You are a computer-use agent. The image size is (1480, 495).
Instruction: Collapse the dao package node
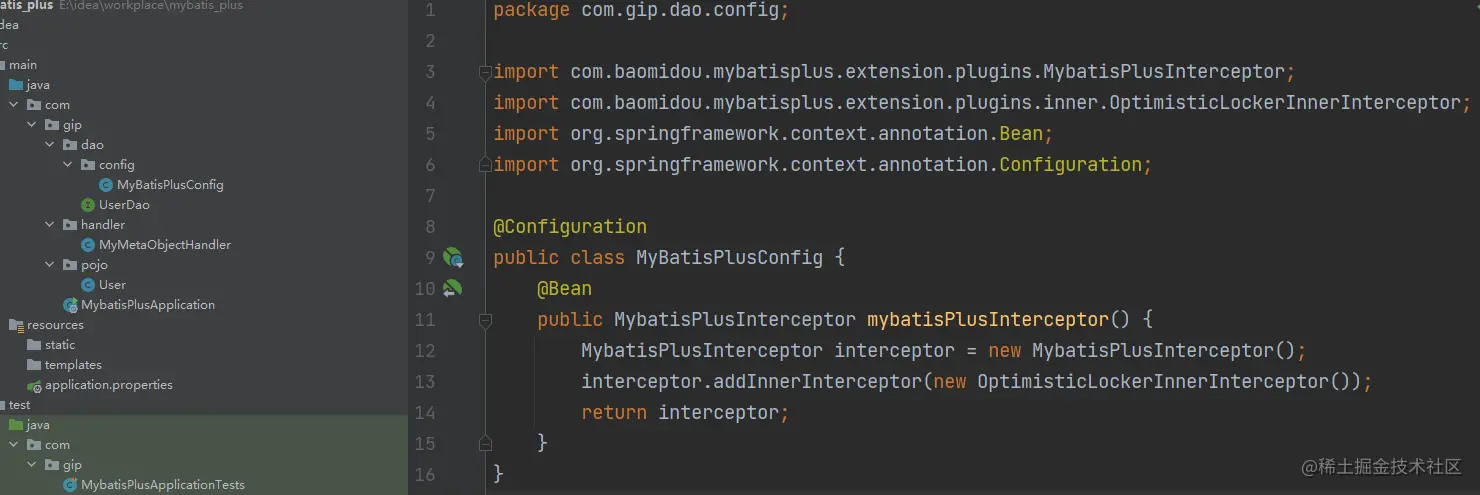point(50,145)
